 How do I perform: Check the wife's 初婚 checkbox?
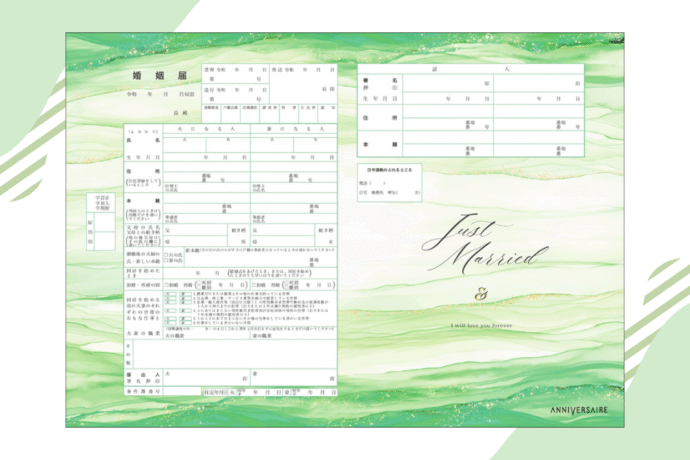click(x=253, y=285)
